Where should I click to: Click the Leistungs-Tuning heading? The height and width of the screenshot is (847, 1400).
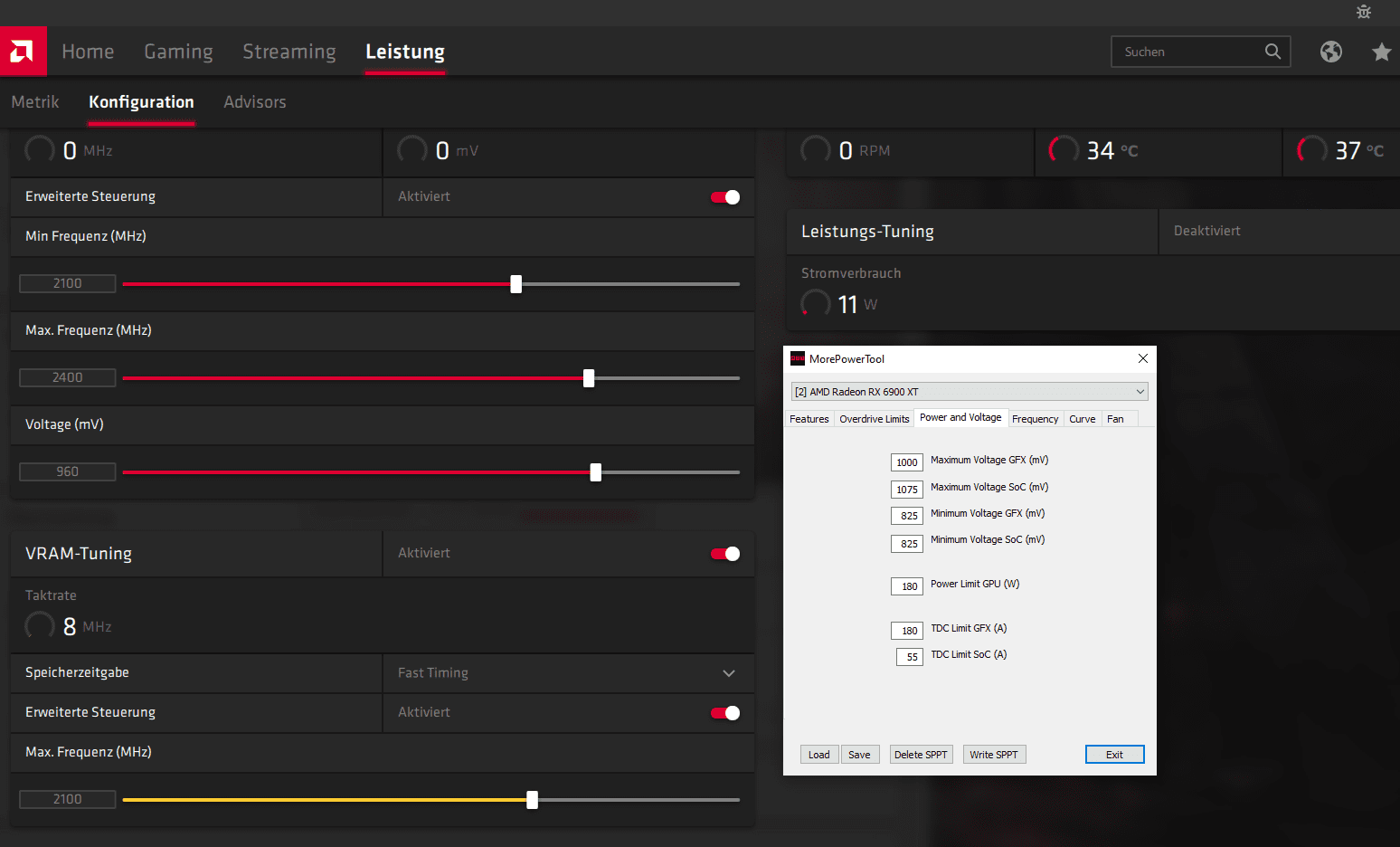[867, 232]
